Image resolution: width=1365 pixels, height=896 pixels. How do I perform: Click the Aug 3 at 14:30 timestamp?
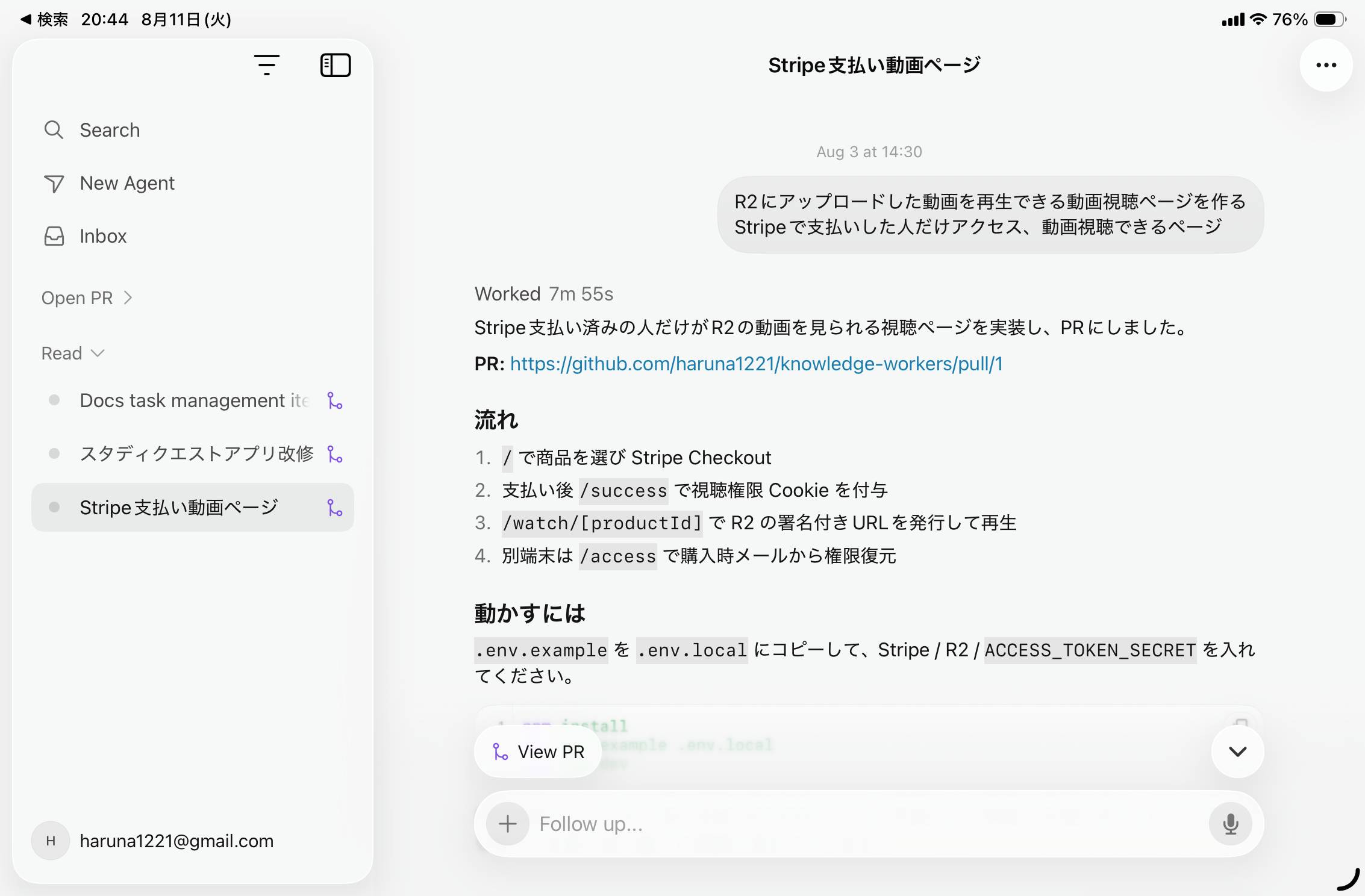(x=869, y=152)
